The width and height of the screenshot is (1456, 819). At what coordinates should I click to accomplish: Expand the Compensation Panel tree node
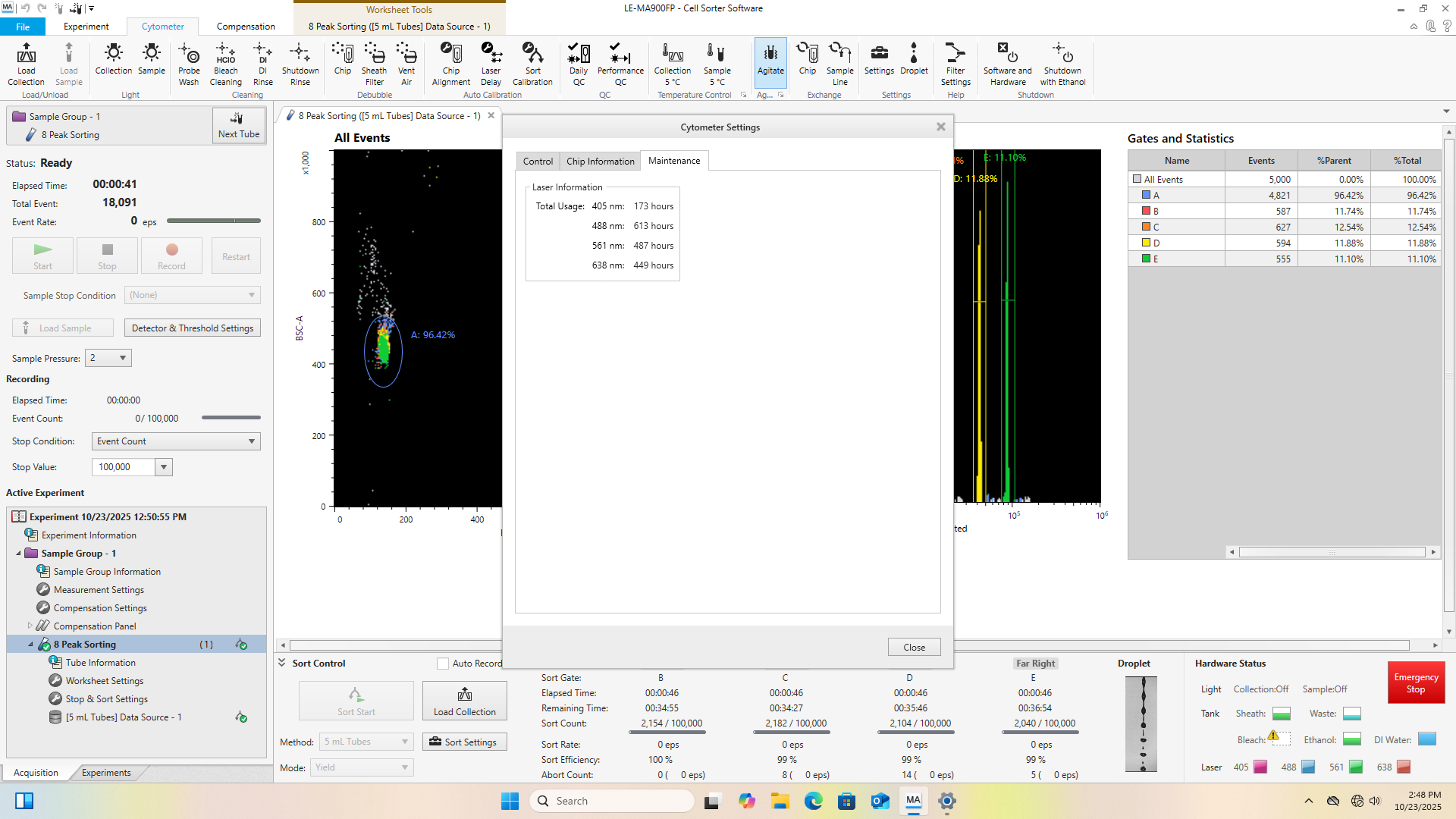(x=30, y=626)
